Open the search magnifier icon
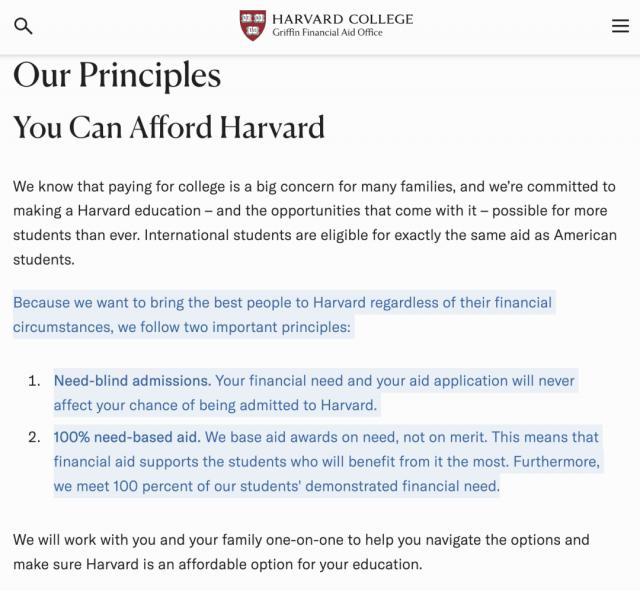 pyautogui.click(x=23, y=26)
